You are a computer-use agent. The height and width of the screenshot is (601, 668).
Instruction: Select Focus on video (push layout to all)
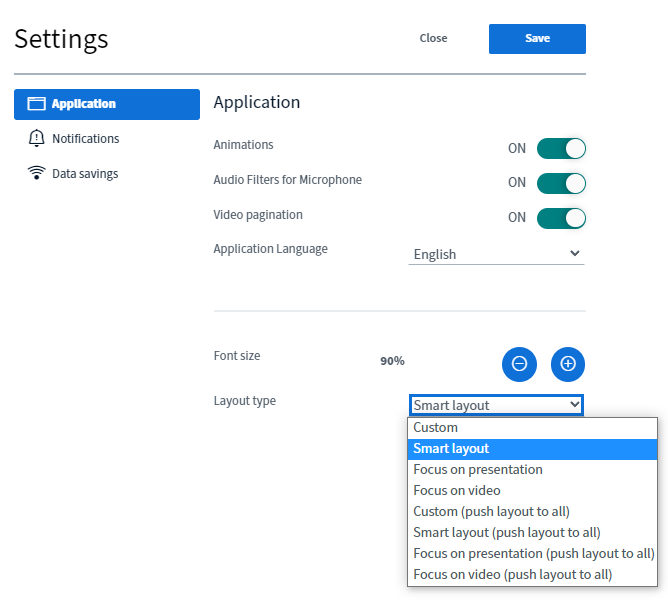(x=513, y=575)
